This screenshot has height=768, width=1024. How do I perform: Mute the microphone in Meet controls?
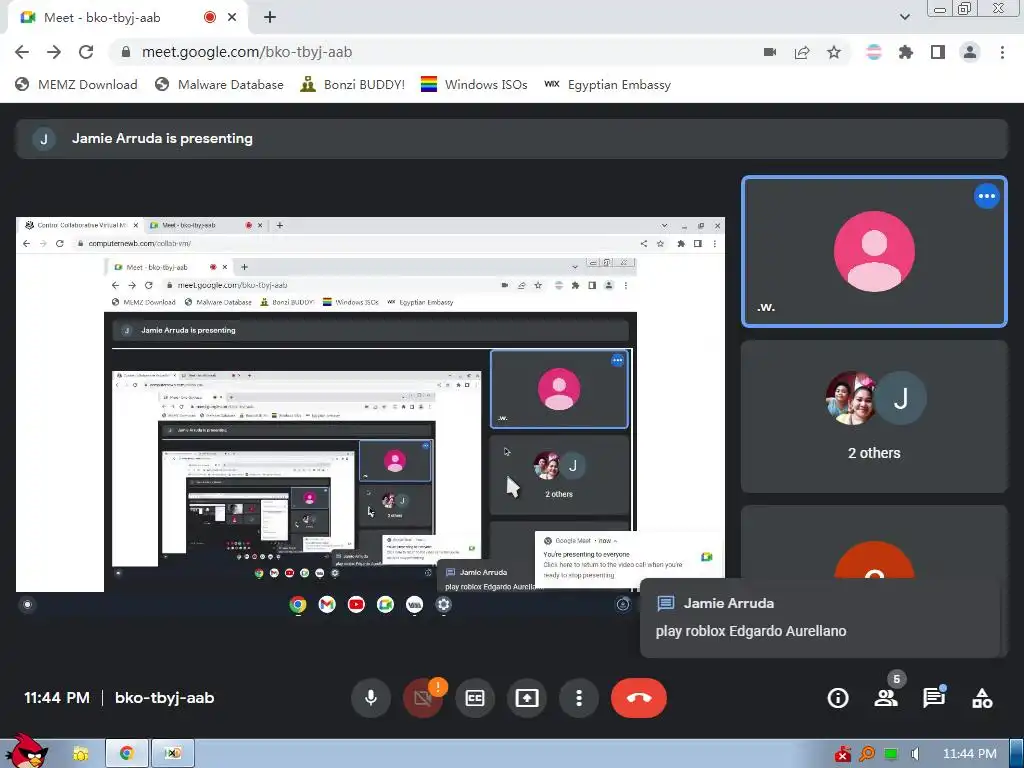tap(371, 698)
